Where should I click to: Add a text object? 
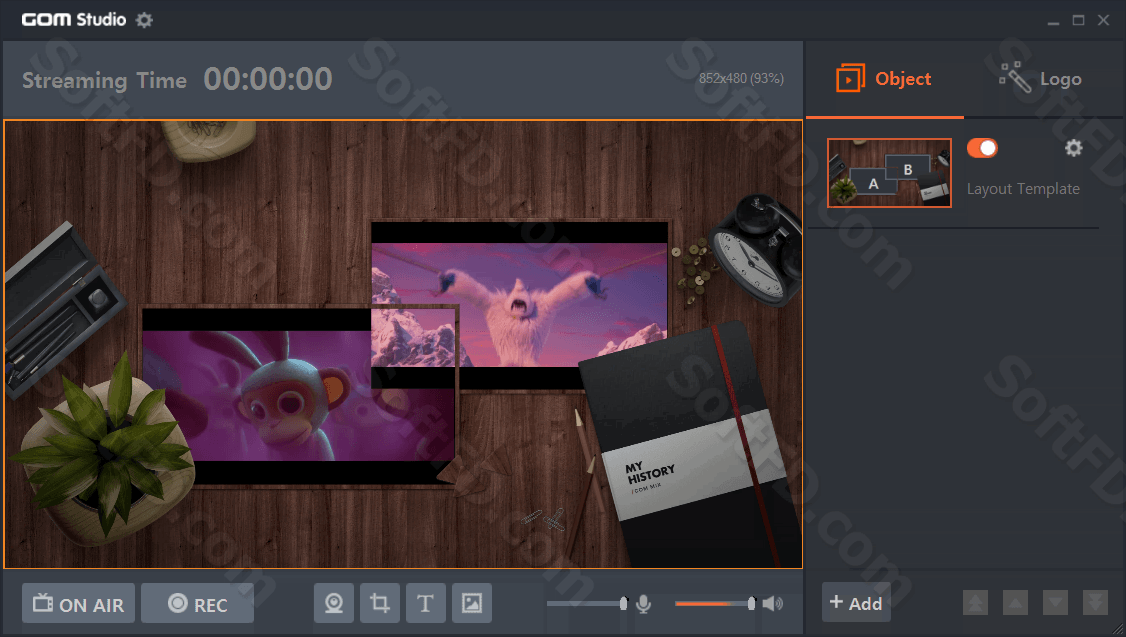coord(426,603)
